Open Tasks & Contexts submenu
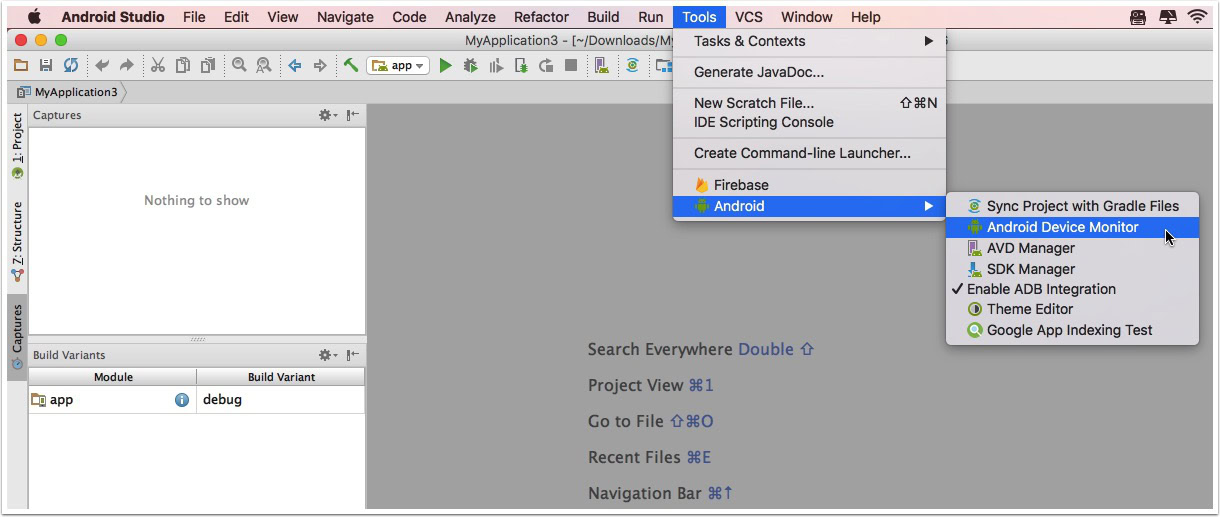This screenshot has height=517, width=1220. point(809,41)
